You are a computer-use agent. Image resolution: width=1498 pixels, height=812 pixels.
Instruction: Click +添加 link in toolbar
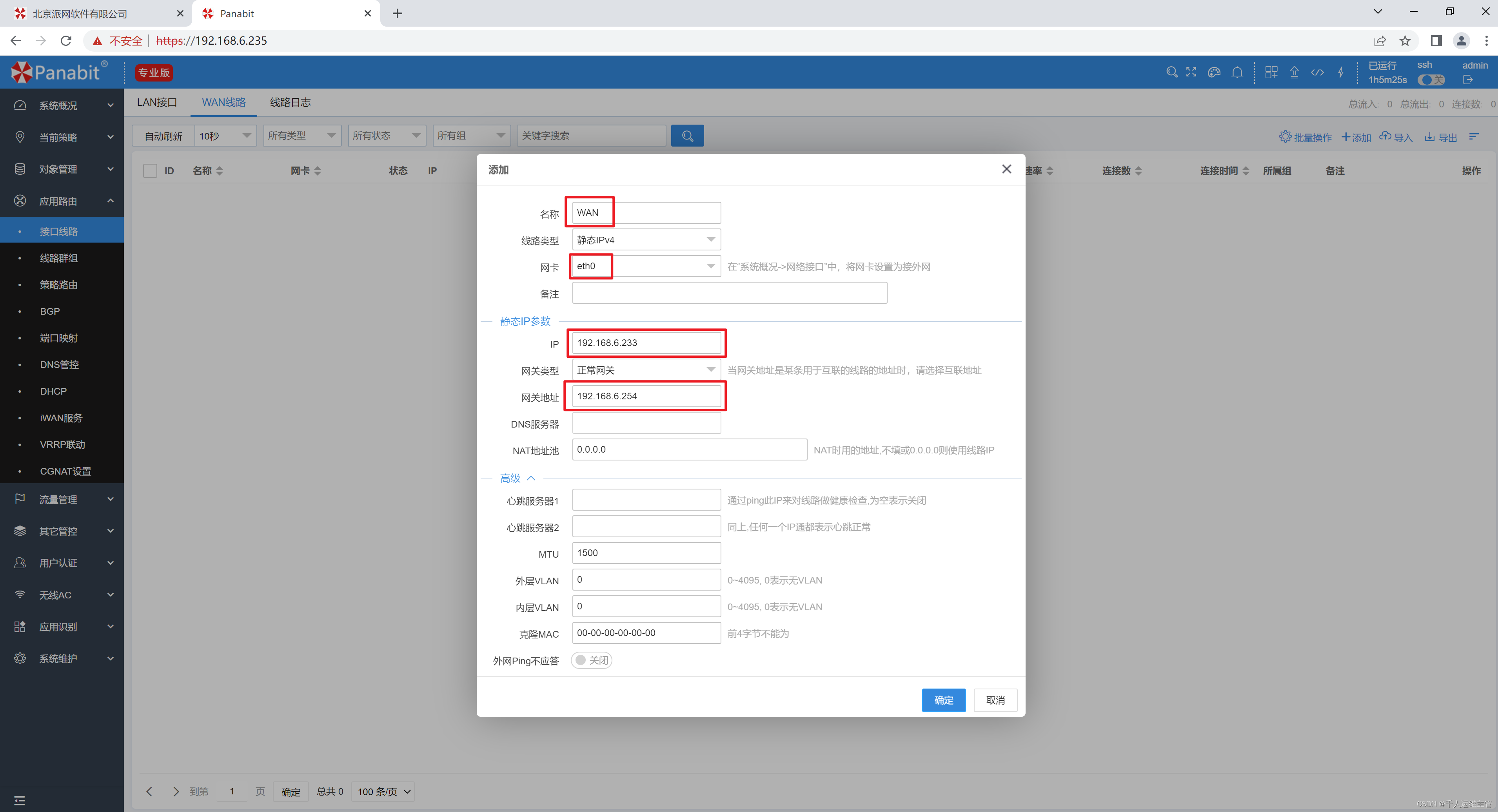click(x=1356, y=137)
